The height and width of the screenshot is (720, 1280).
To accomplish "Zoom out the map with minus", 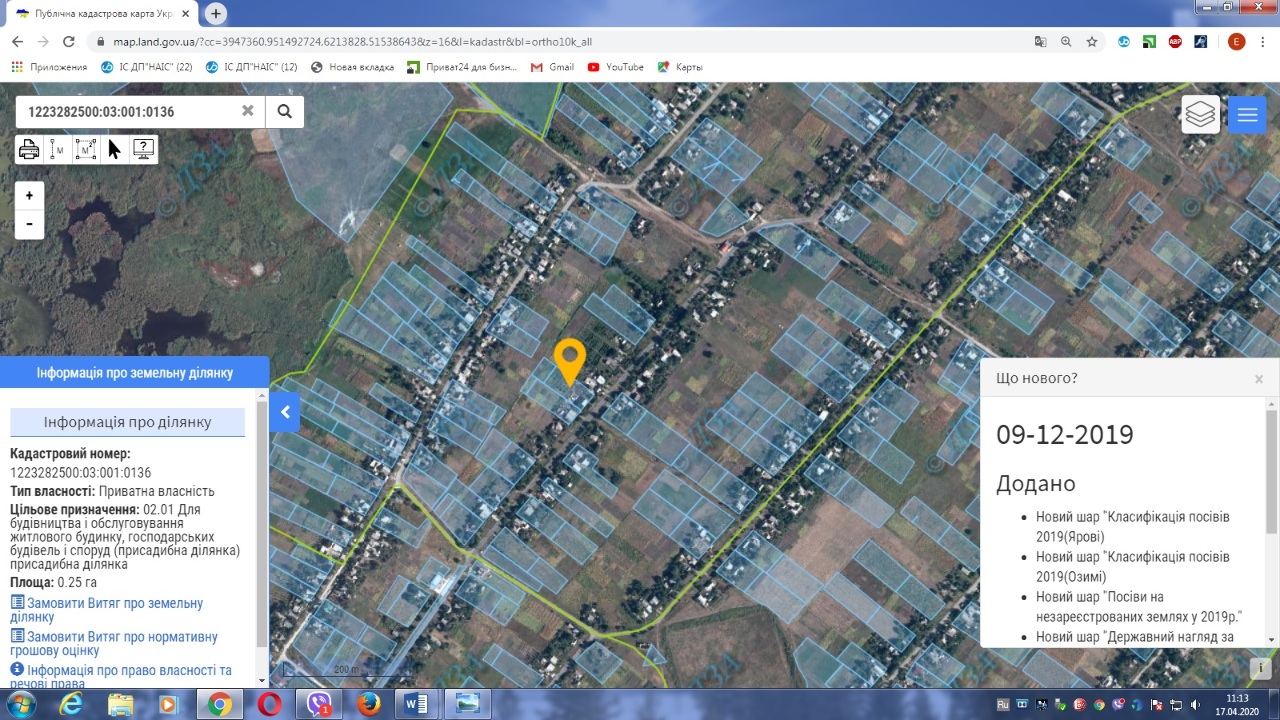I will coord(29,224).
